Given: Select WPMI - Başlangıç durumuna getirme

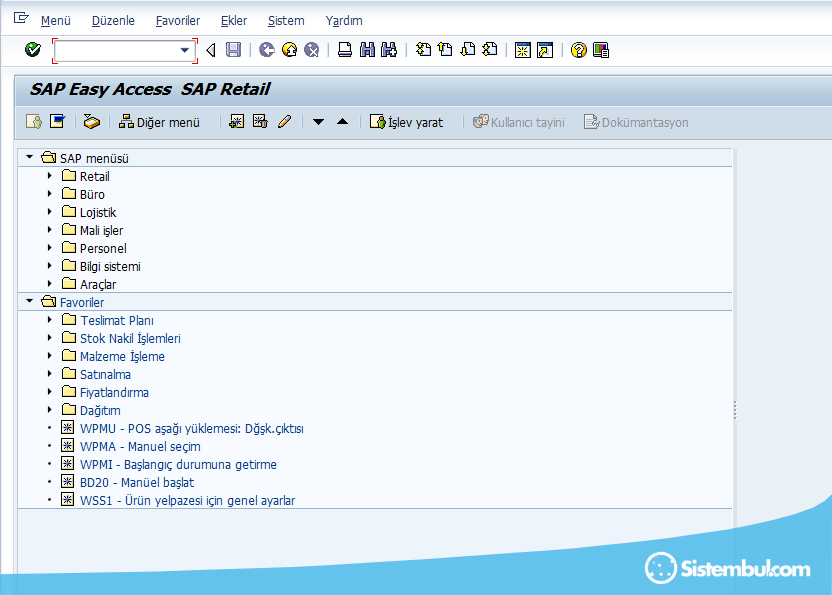Looking at the screenshot, I should [178, 464].
